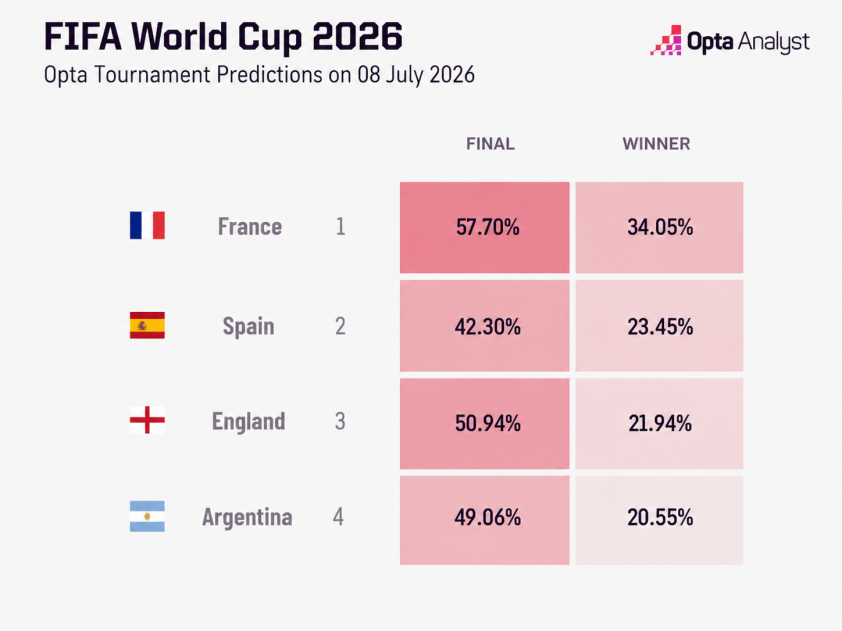This screenshot has width=842, height=631.
Task: Click Argentina's 20.55% winner cell
Action: pos(659,520)
